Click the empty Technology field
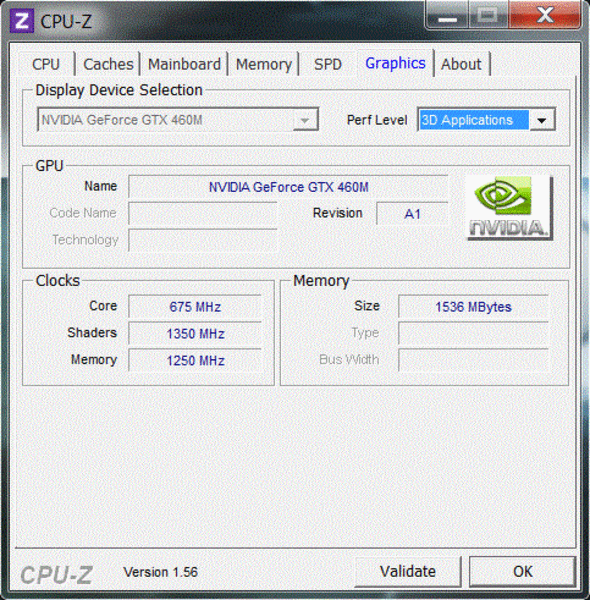590x600 pixels. (x=203, y=240)
